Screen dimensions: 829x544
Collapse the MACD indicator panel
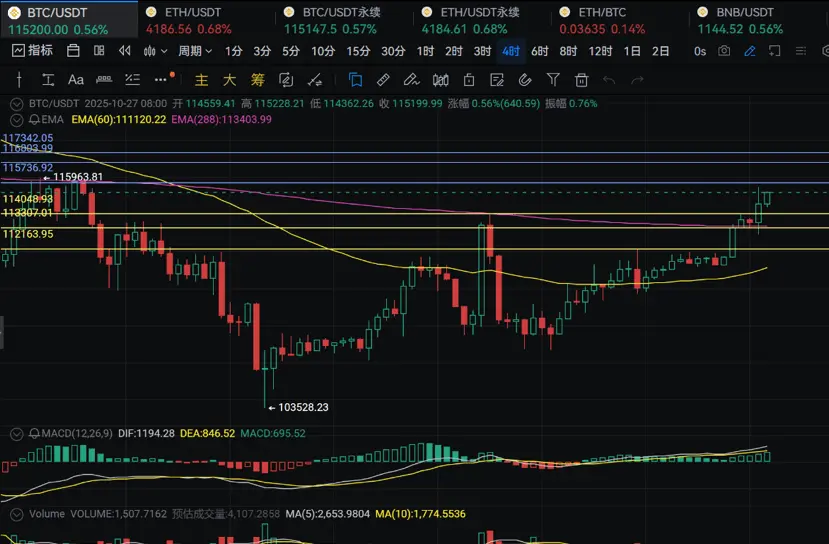tap(17, 434)
